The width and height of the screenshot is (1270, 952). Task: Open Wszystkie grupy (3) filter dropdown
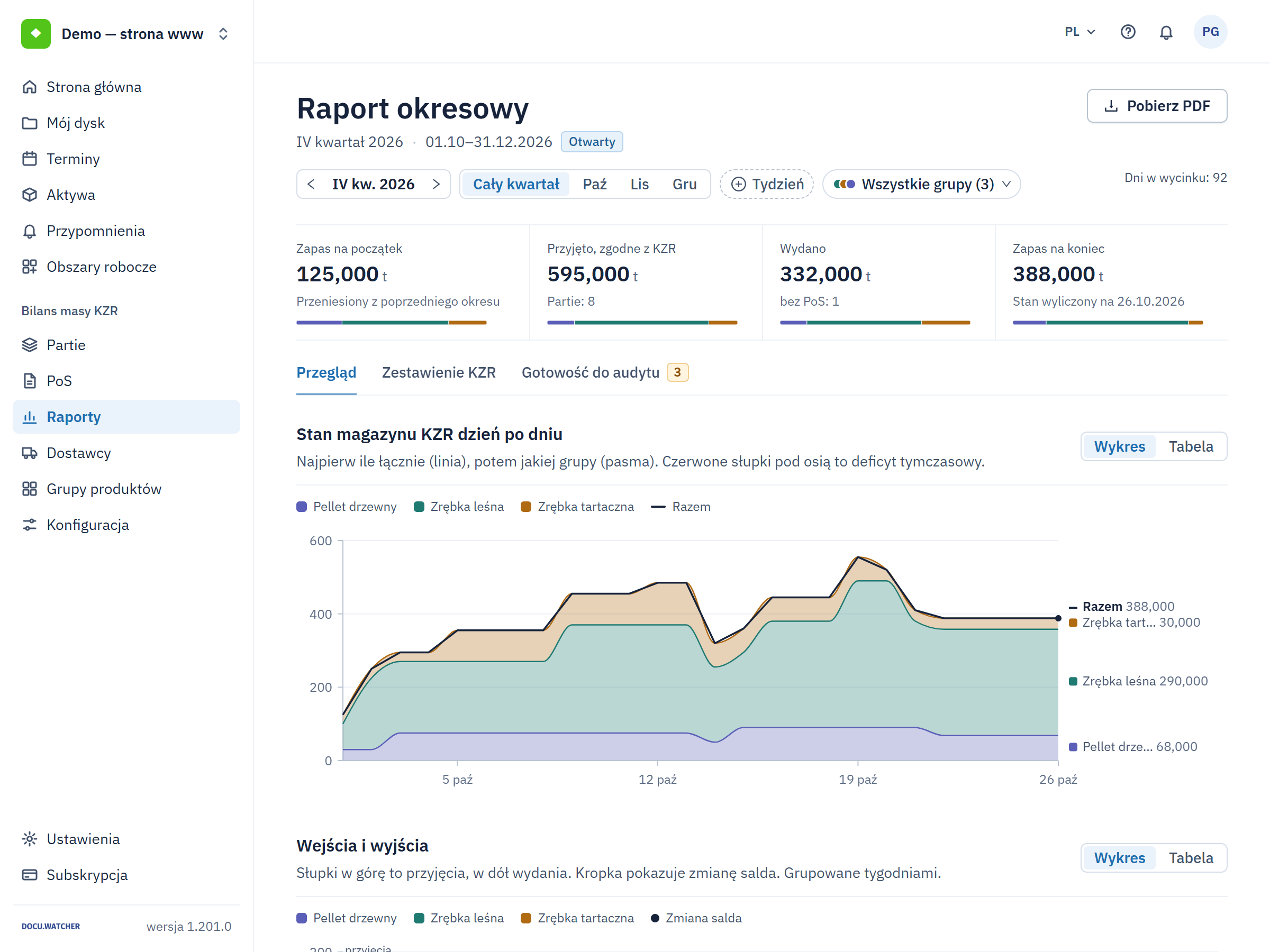click(x=921, y=184)
